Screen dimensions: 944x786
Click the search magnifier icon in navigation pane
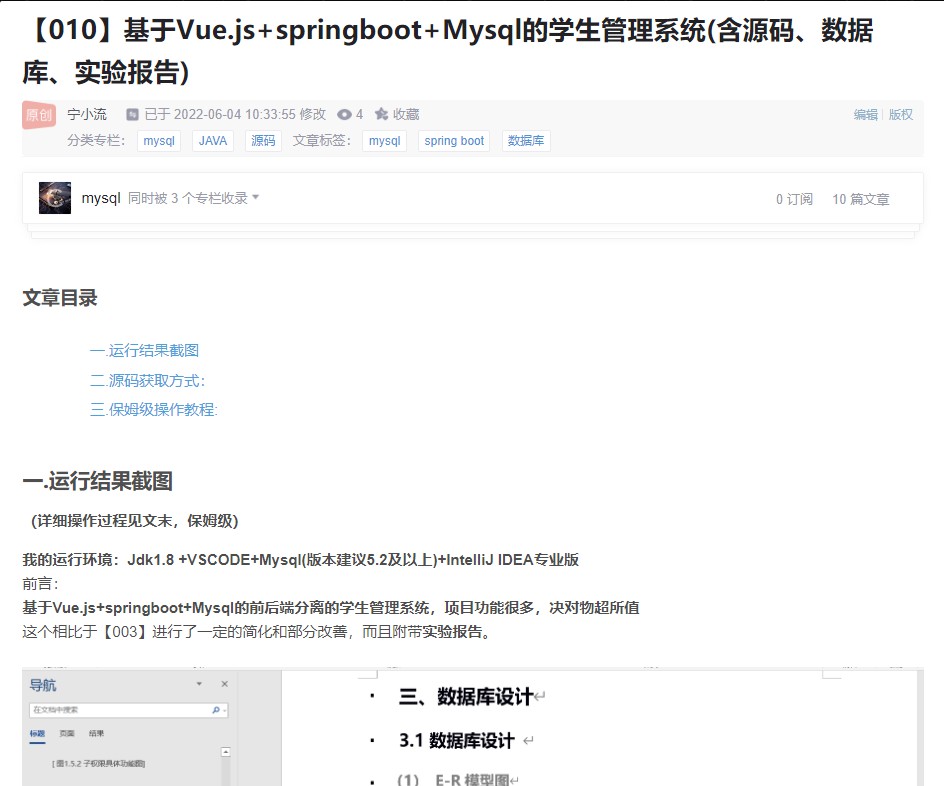tap(215, 710)
